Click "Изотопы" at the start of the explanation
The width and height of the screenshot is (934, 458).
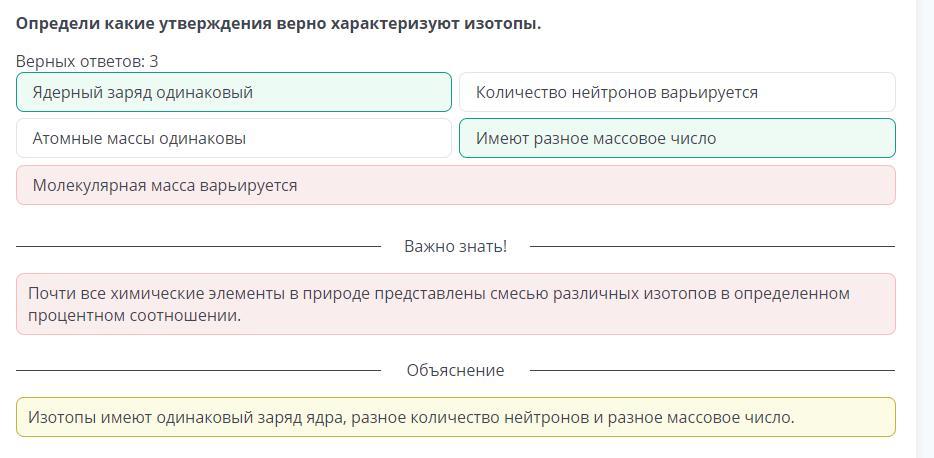coord(61,417)
